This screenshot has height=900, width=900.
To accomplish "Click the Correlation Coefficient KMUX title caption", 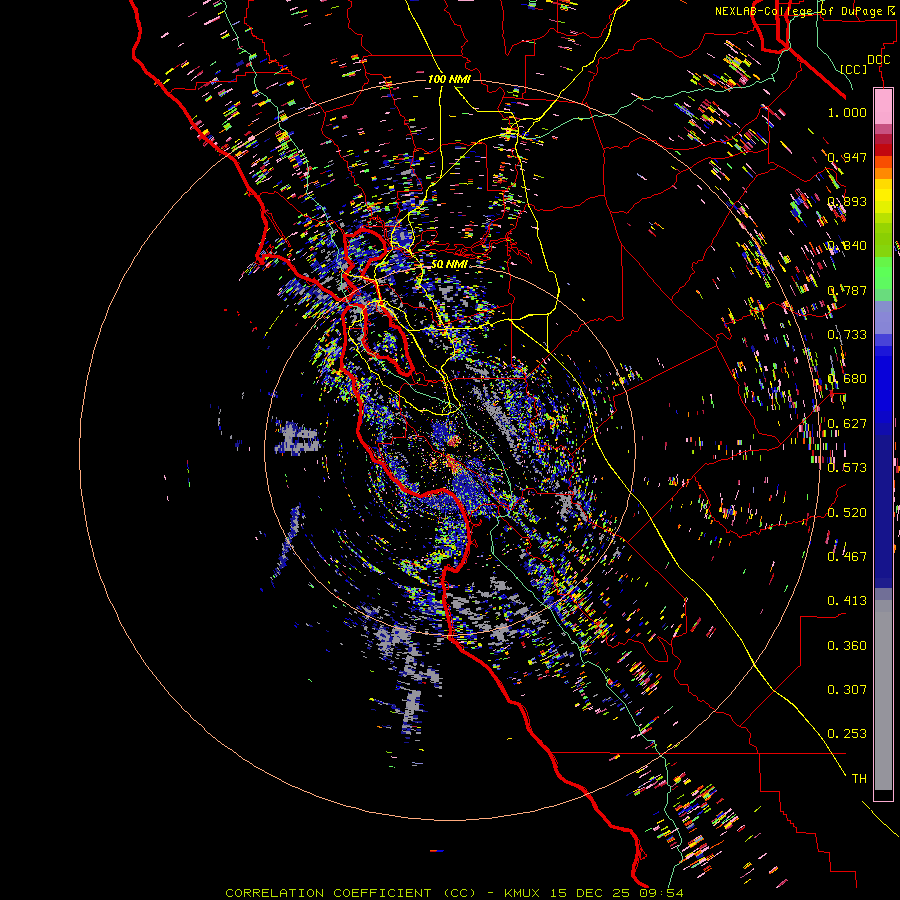I will click(x=454, y=893).
